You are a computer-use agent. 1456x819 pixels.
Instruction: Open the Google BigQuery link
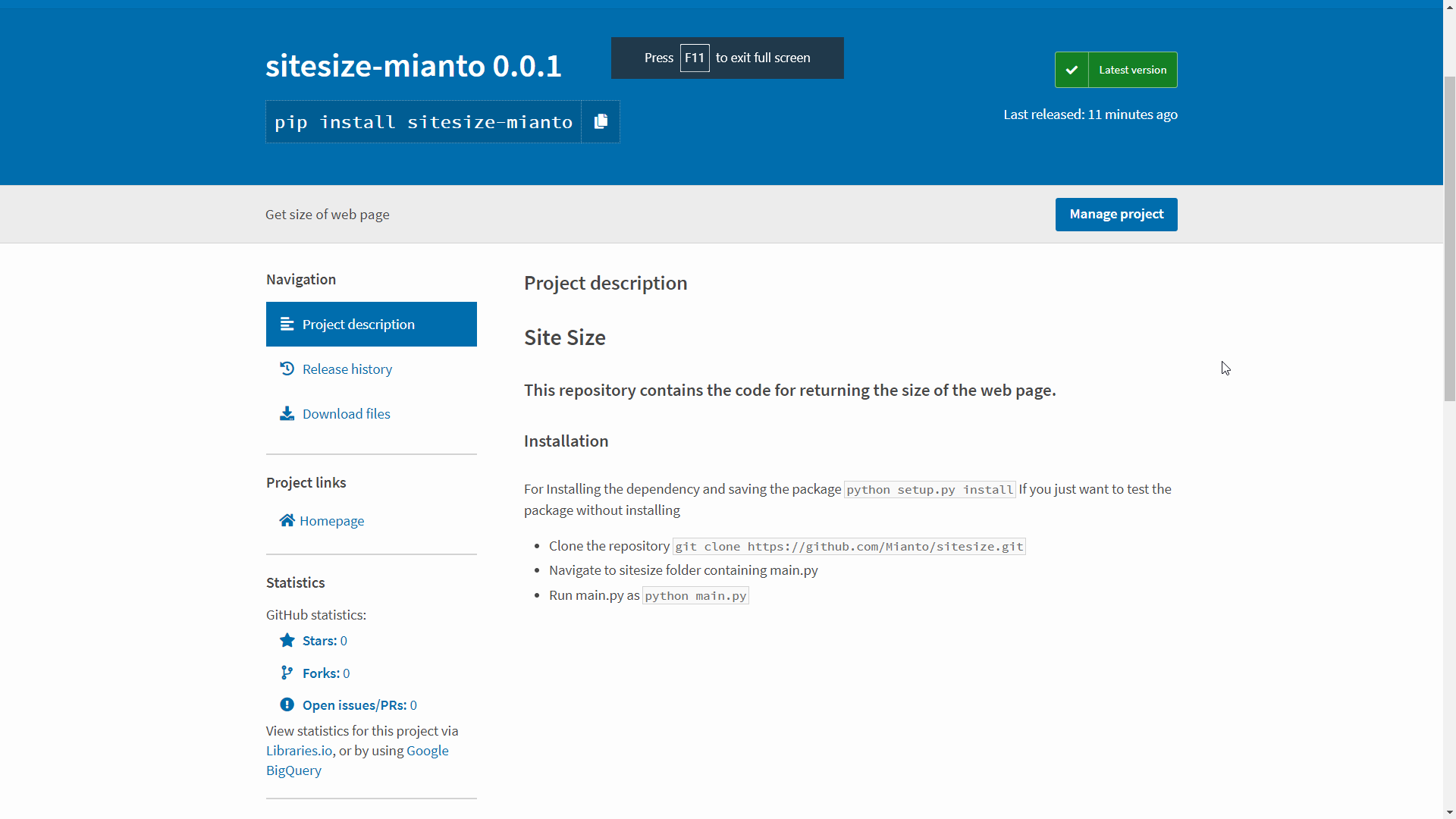427,750
